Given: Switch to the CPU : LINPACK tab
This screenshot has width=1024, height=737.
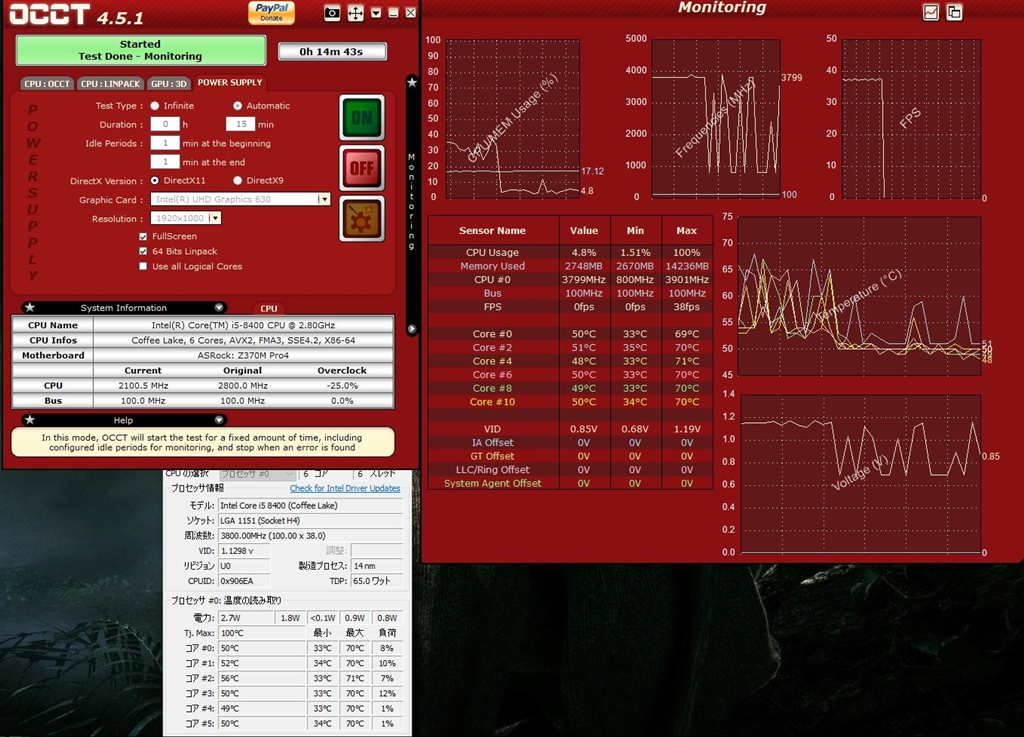Looking at the screenshot, I should [110, 84].
